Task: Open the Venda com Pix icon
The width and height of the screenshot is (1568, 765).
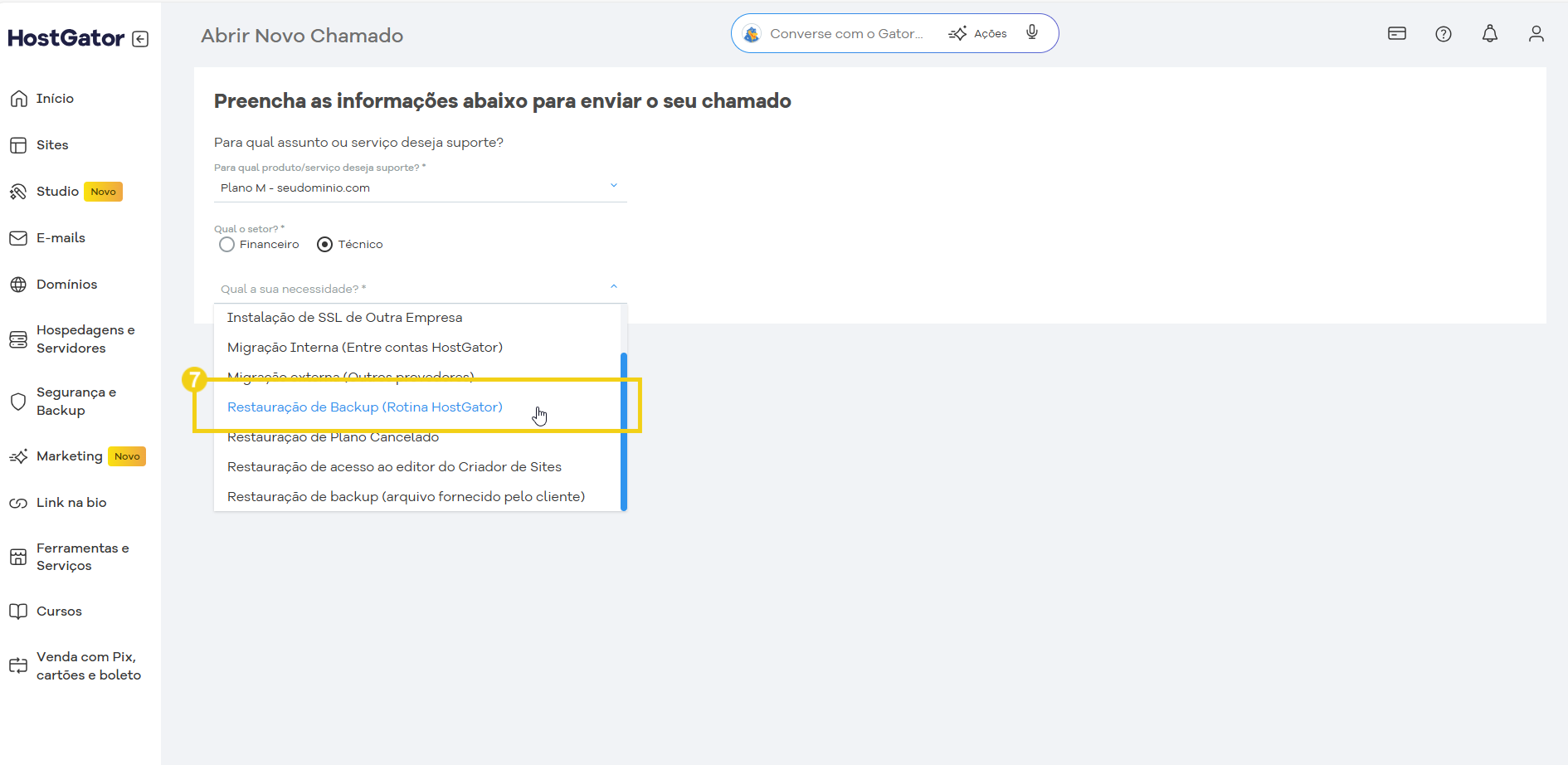Action: [18, 665]
